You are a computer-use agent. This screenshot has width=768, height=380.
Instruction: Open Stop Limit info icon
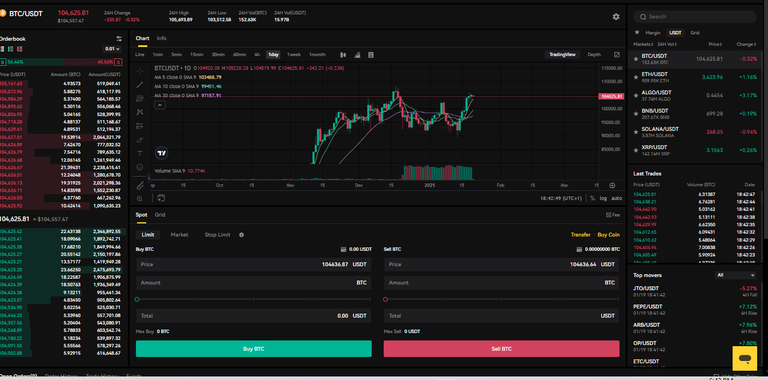pos(241,235)
